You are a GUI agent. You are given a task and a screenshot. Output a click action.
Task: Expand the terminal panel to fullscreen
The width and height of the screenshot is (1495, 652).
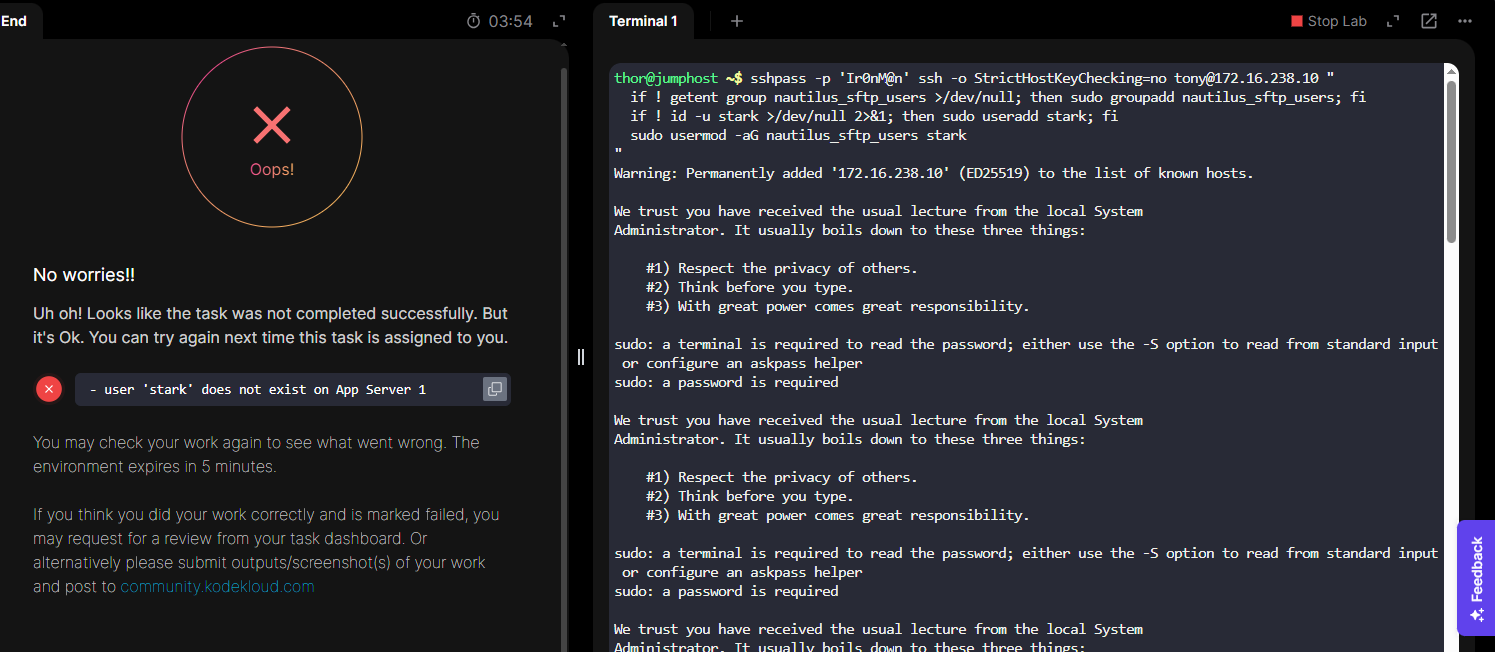(x=1392, y=21)
